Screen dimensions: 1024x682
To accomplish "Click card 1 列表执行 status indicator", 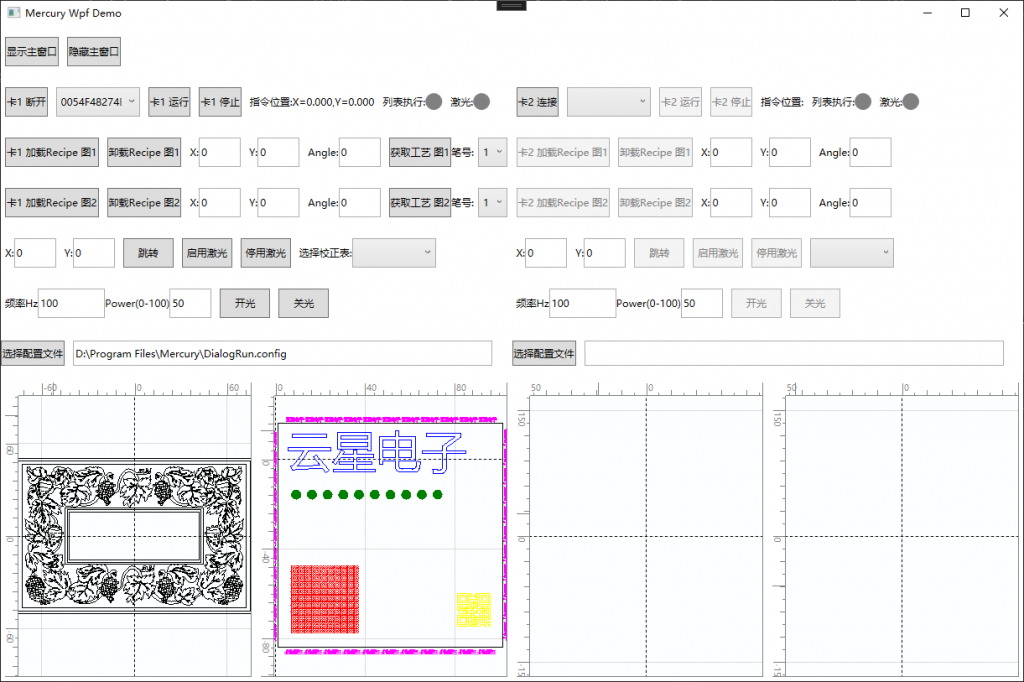I will [434, 102].
